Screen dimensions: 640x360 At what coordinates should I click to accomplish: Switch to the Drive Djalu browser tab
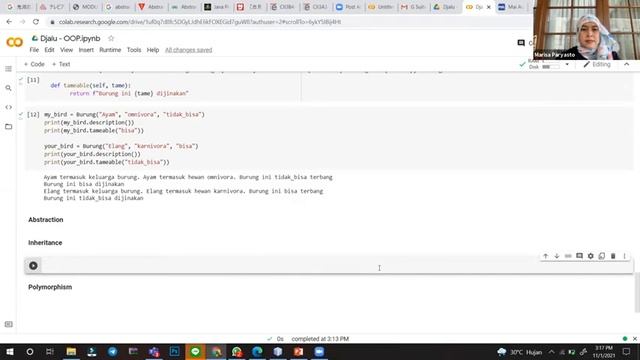(x=445, y=7)
